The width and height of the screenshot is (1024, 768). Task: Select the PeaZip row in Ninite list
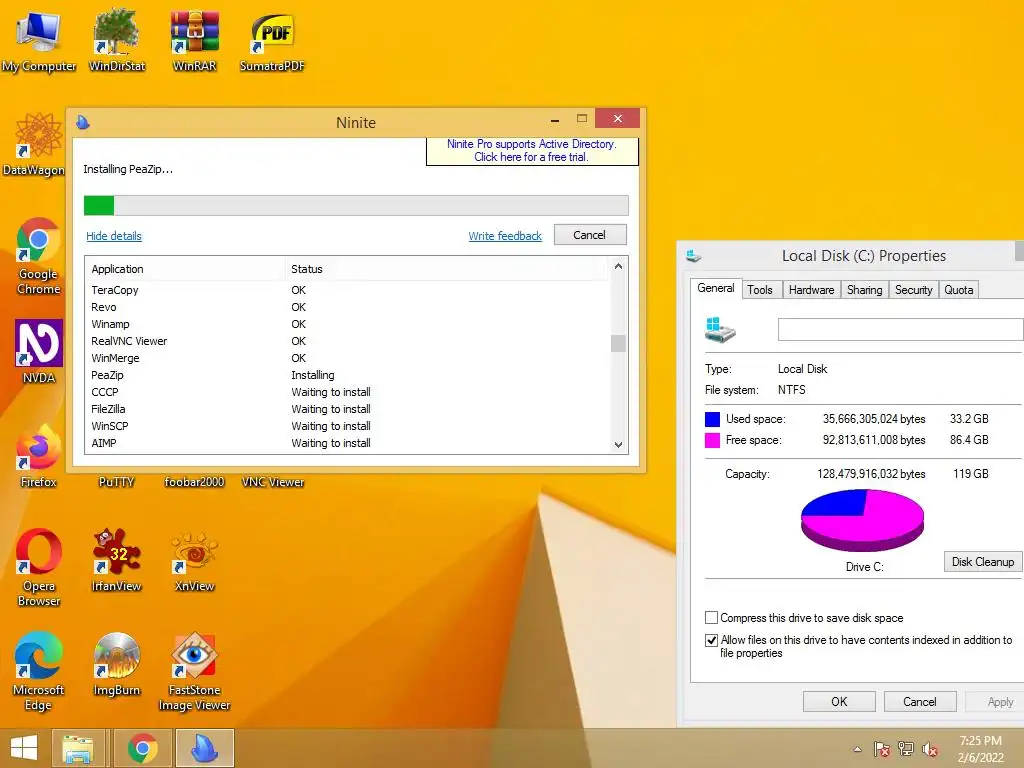click(347, 375)
